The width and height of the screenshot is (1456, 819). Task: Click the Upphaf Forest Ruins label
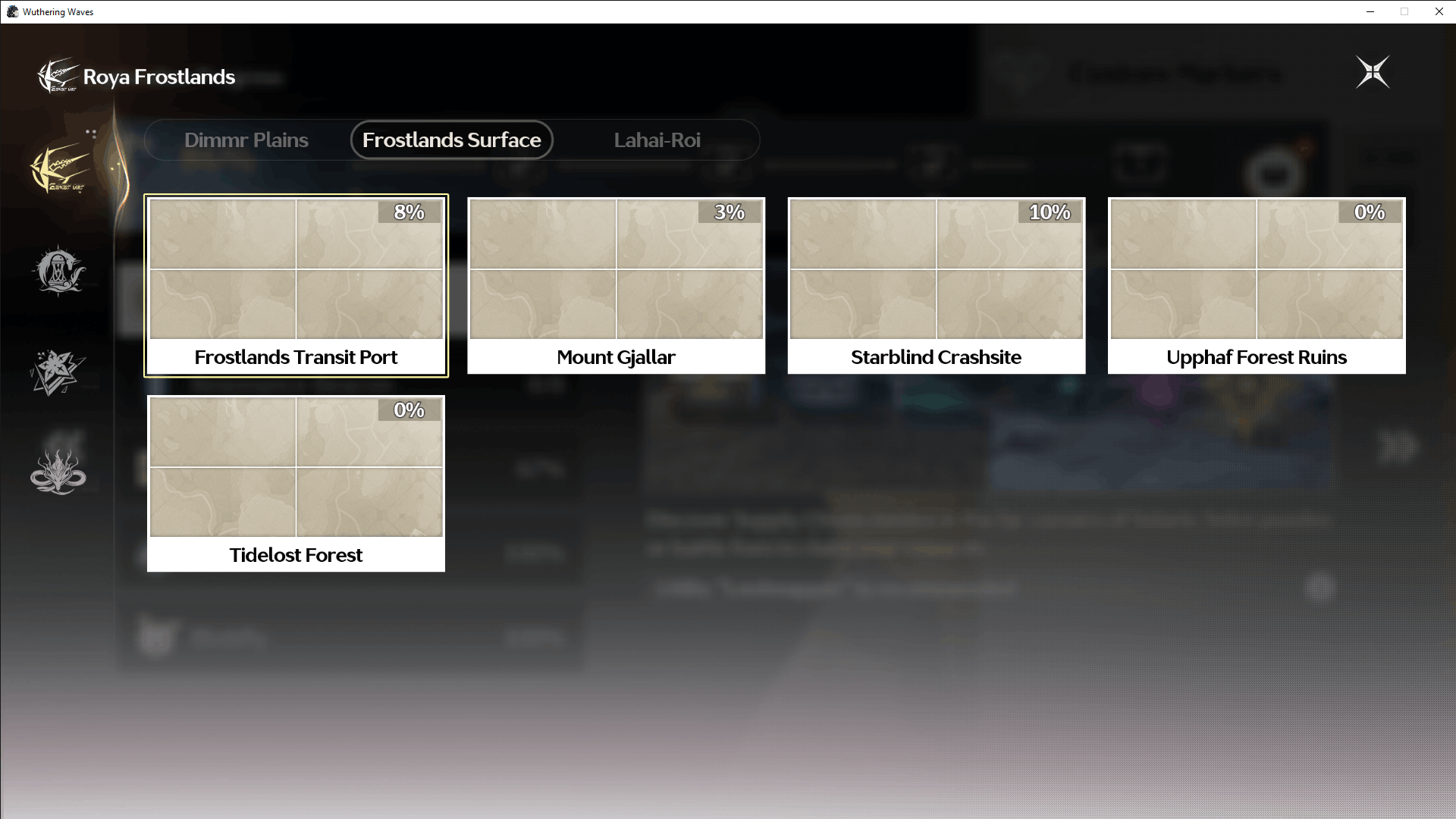point(1257,357)
